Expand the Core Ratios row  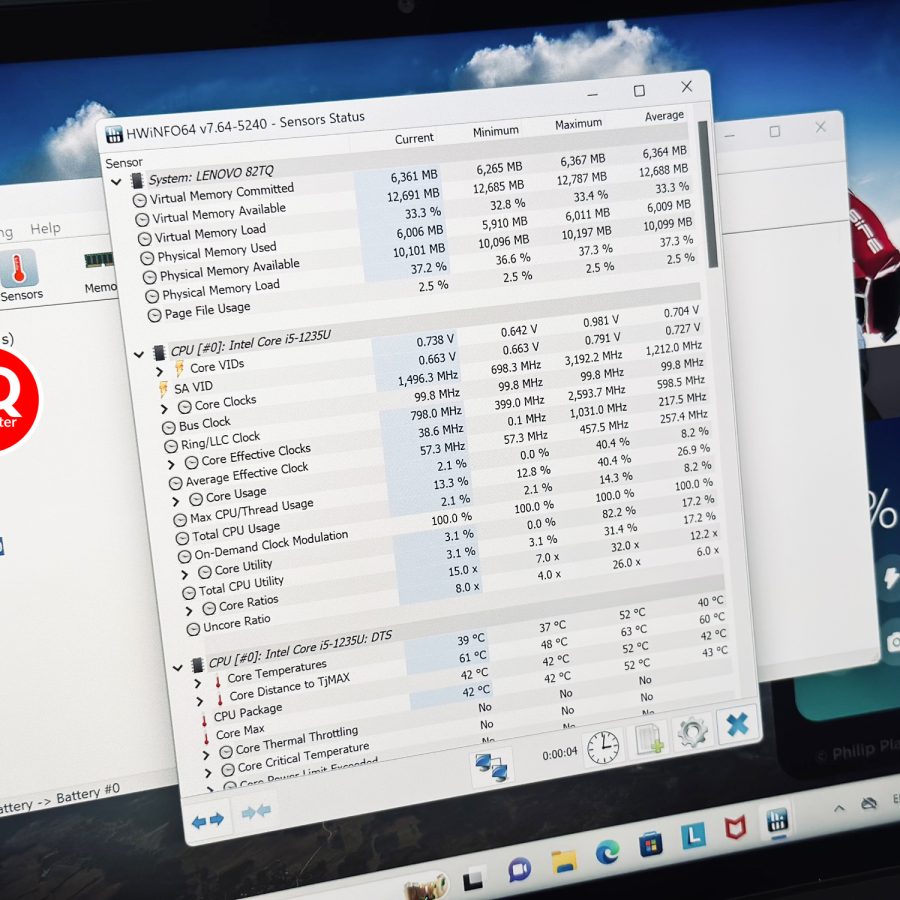coord(189,611)
